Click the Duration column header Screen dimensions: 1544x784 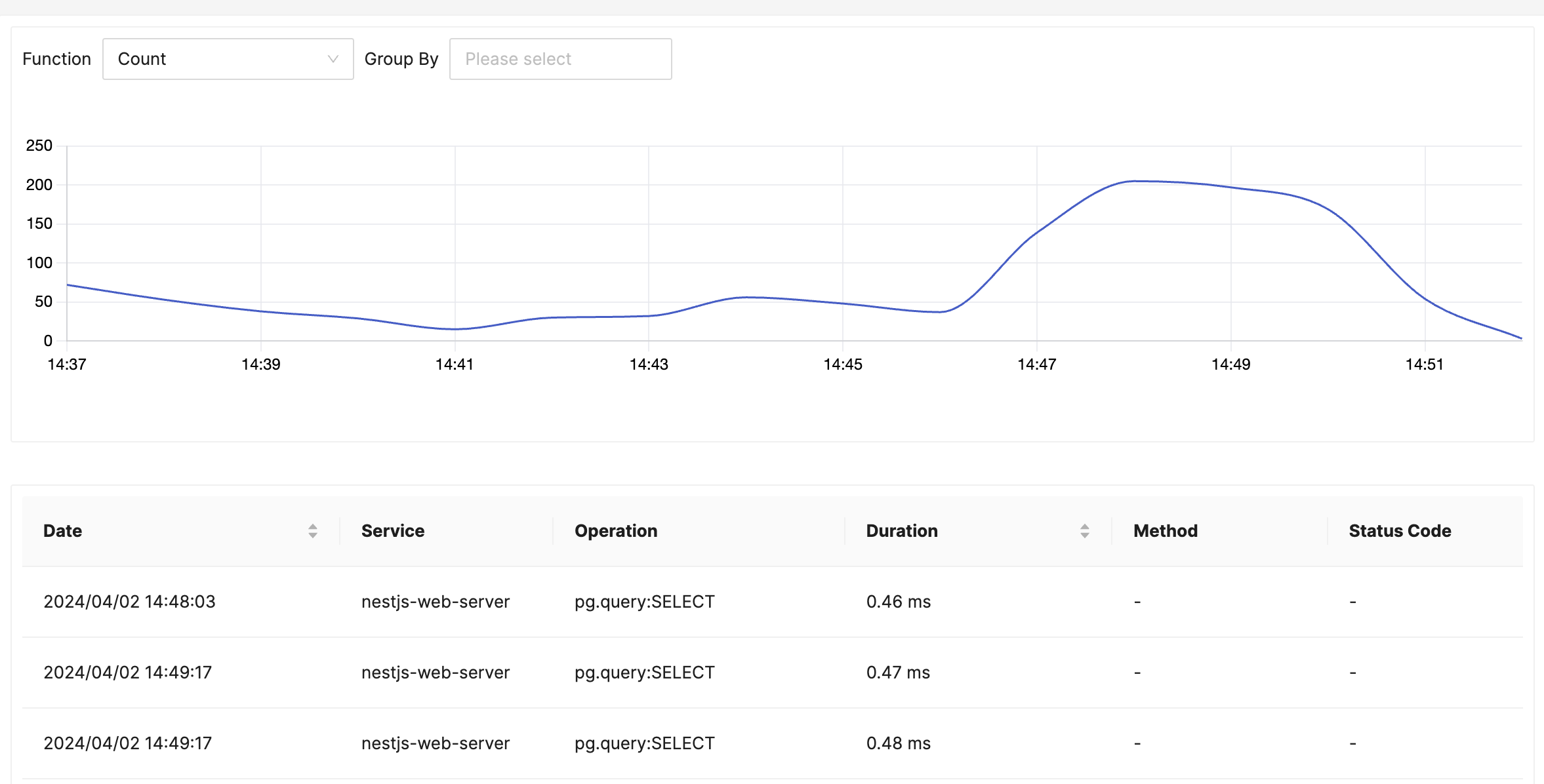pos(902,531)
